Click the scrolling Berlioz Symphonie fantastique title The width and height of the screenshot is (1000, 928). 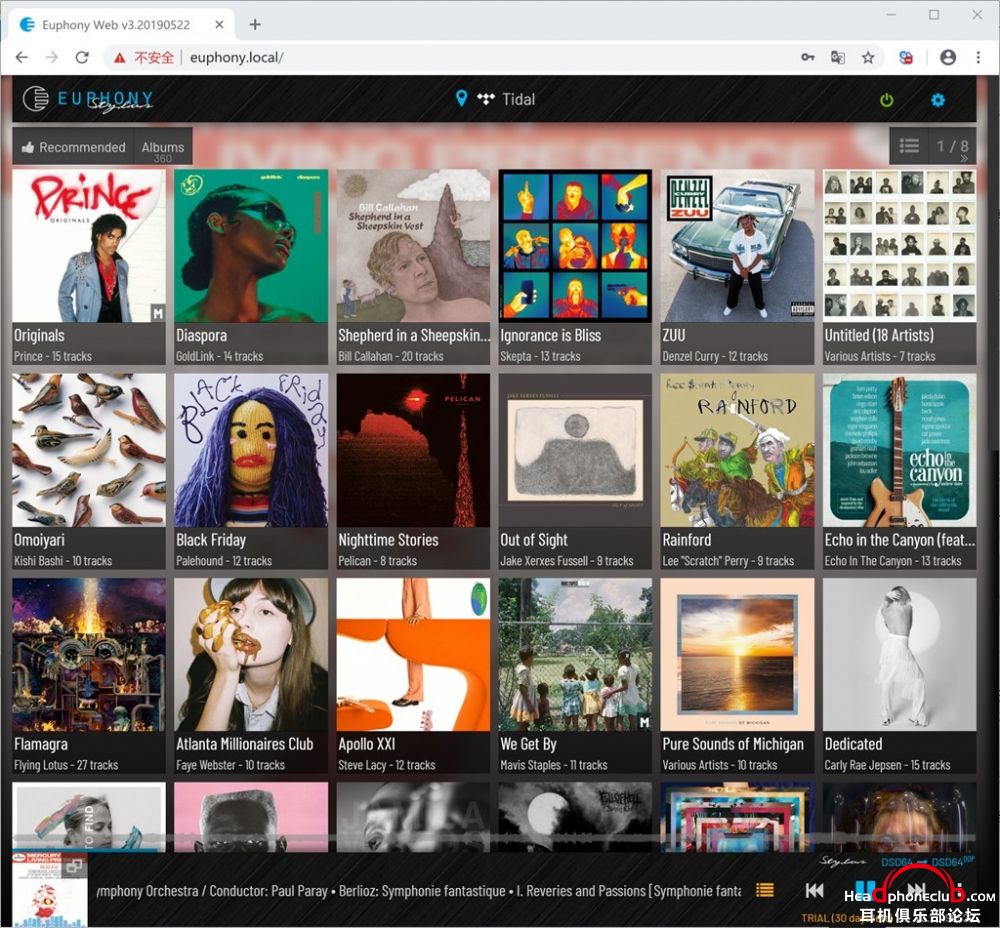(x=418, y=891)
